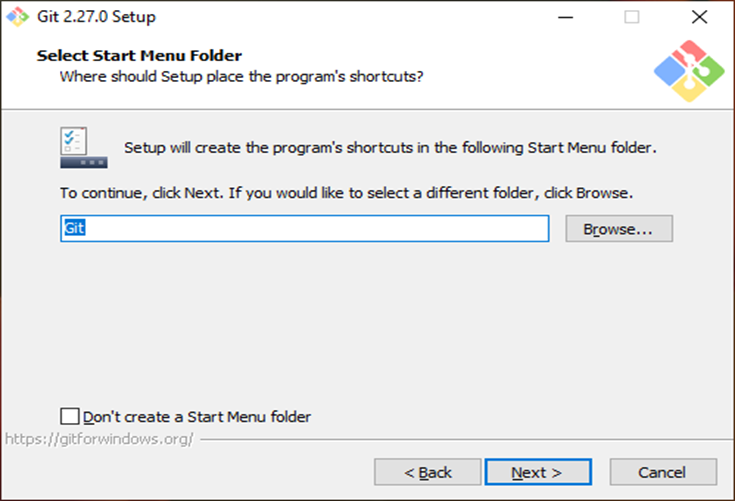This screenshot has width=735, height=501.
Task: Cancel the Git installation
Action: click(x=662, y=472)
